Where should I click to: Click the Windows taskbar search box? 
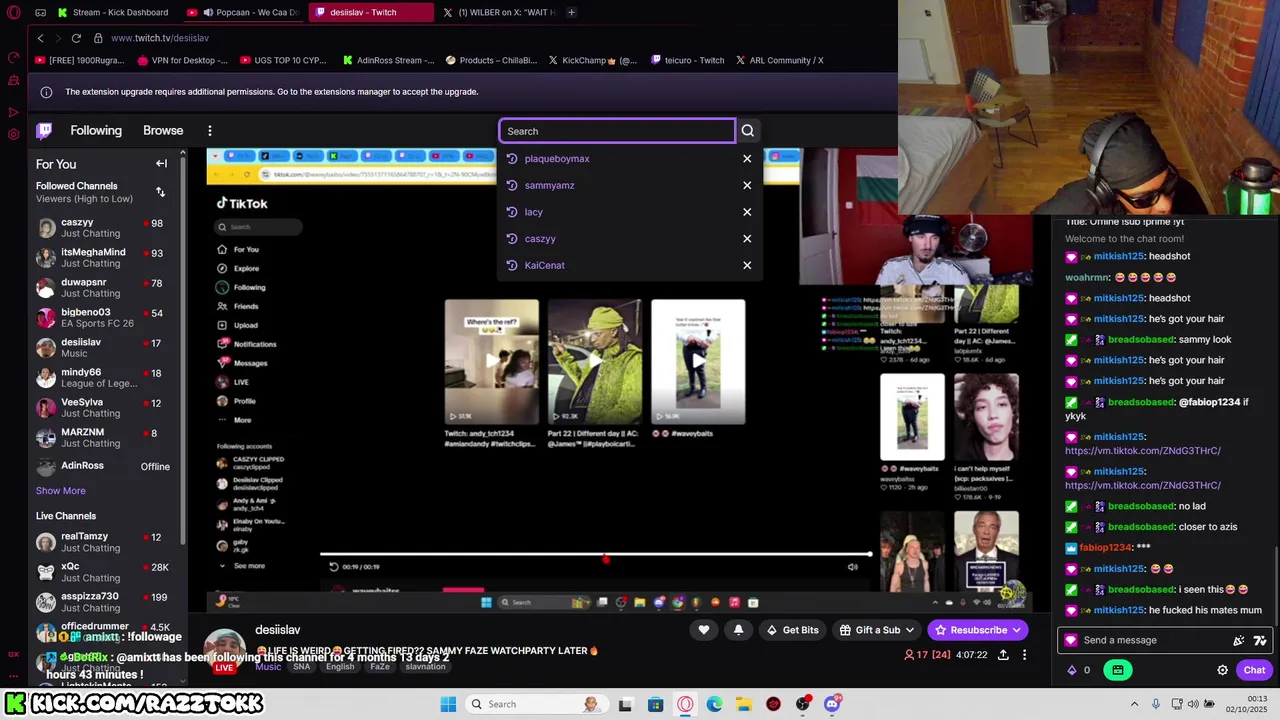(x=535, y=704)
